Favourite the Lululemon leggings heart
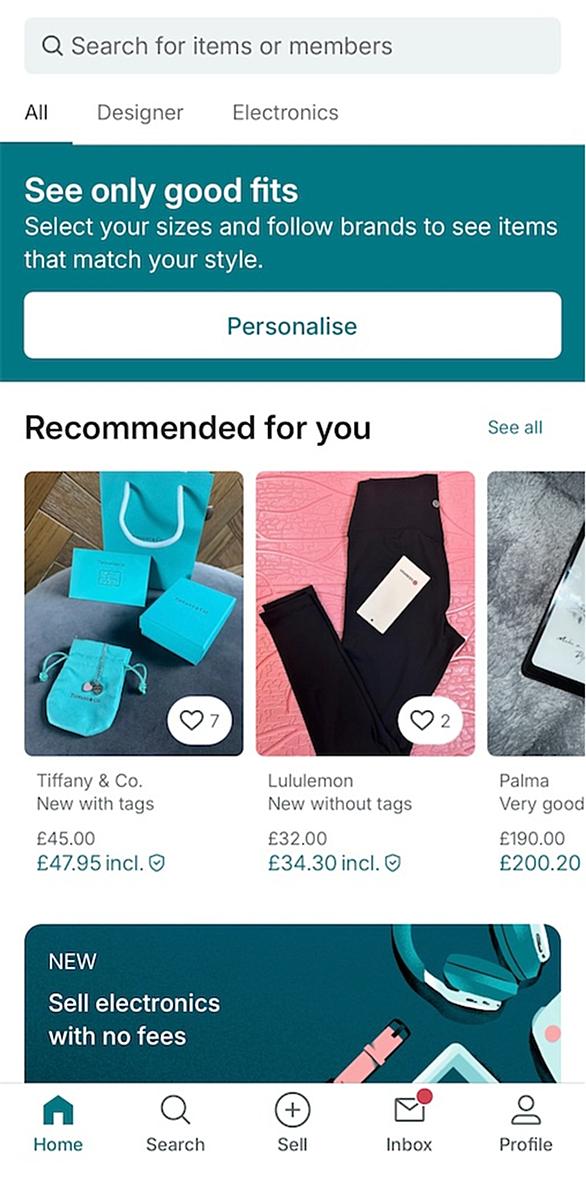Screen dimensions: 586x1181 pyautogui.click(x=431, y=721)
